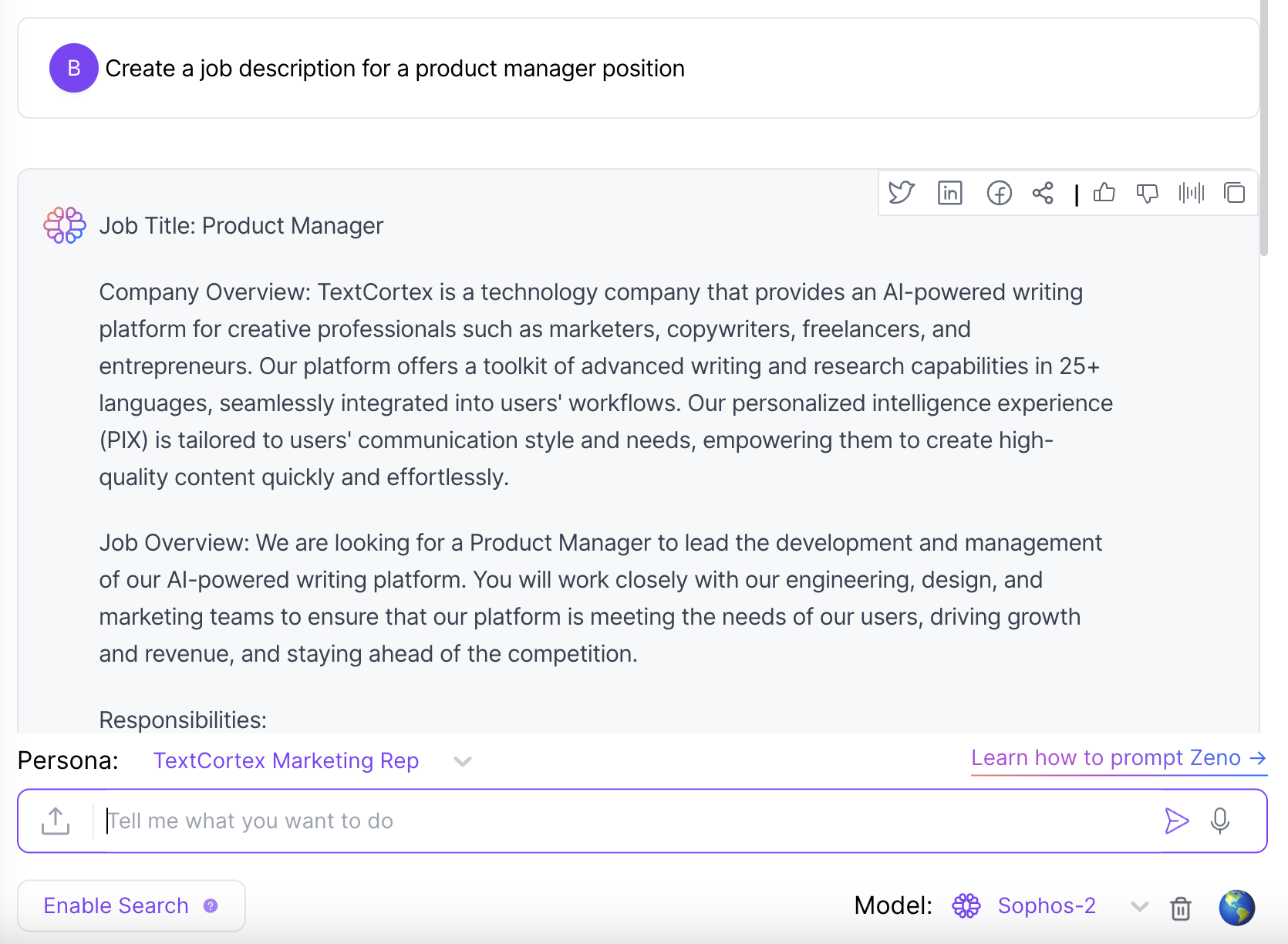The width and height of the screenshot is (1288, 944).
Task: Send the prompt with the arrow icon
Action: coord(1176,821)
